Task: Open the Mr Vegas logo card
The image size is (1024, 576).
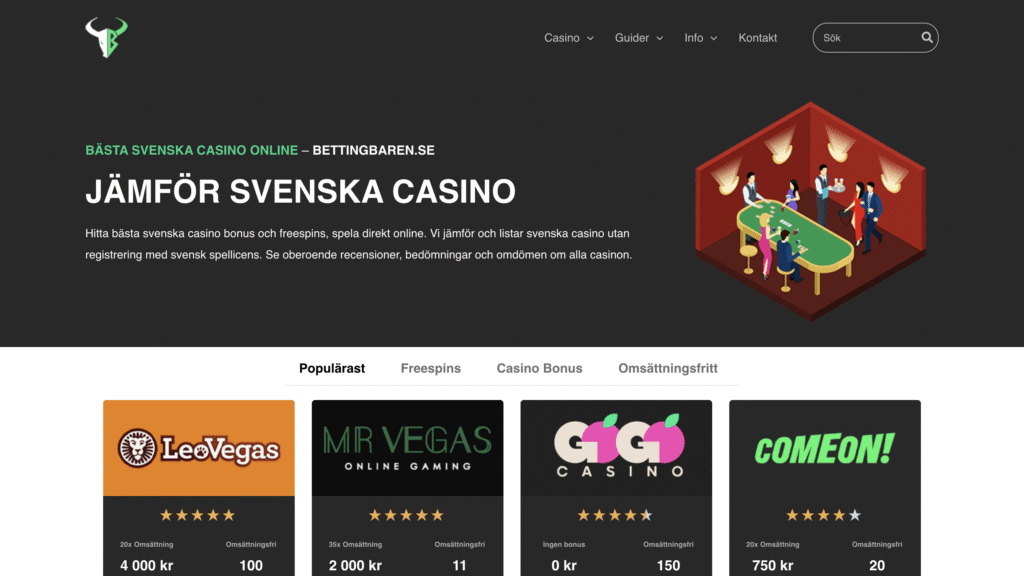Action: [408, 448]
